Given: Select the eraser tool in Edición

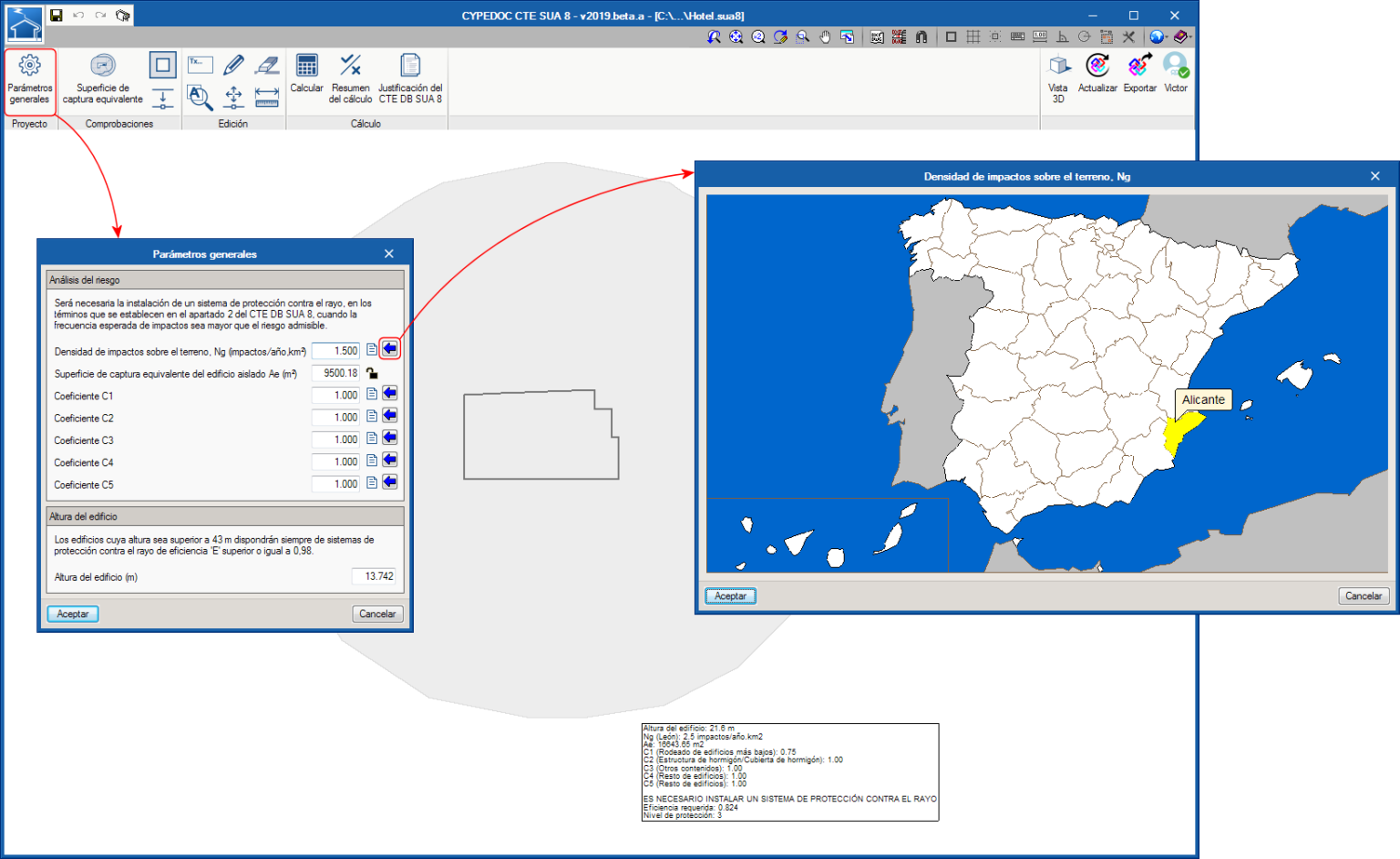Looking at the screenshot, I should (267, 65).
